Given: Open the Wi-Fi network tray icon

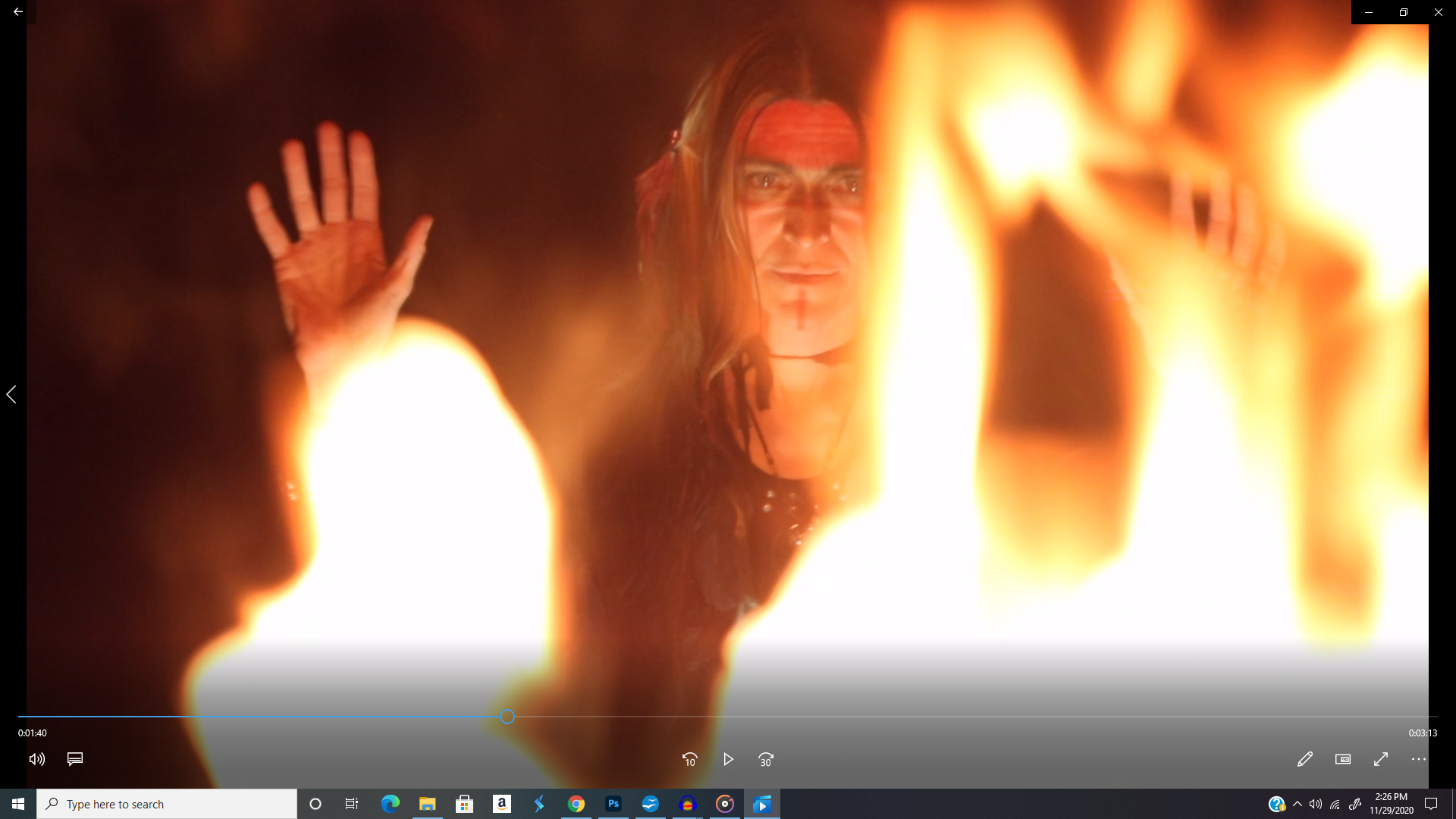Looking at the screenshot, I should [1335, 804].
